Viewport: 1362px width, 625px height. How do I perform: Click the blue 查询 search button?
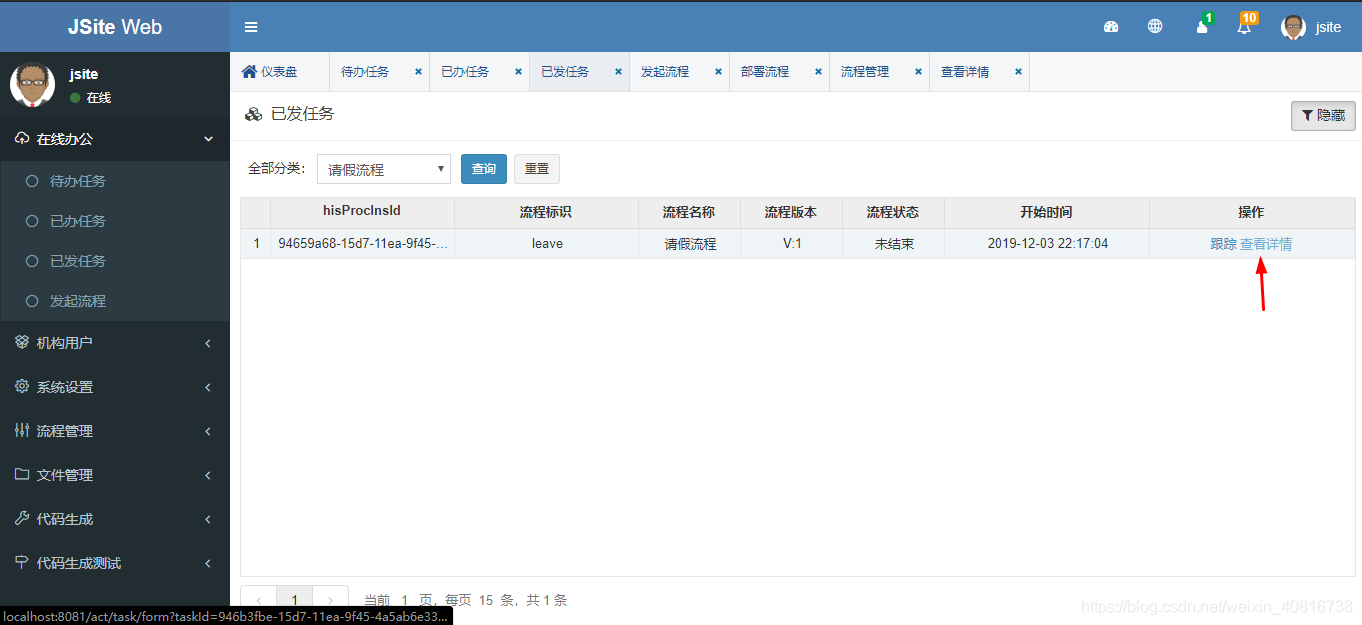coord(483,169)
